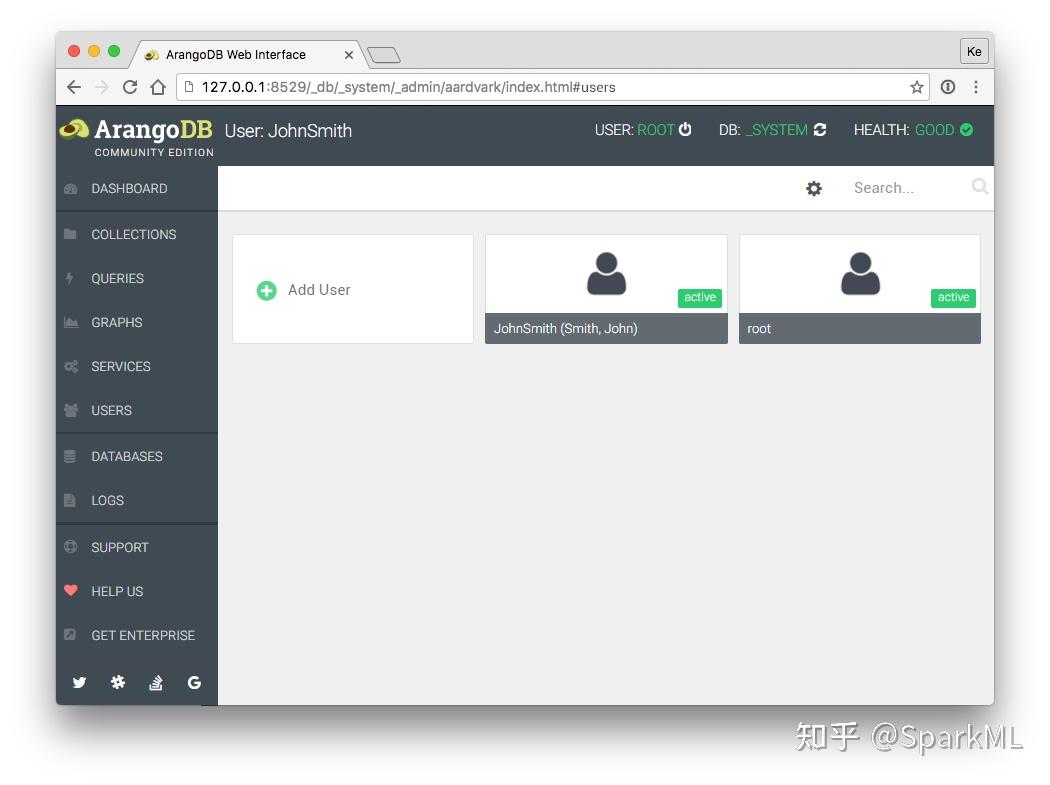Select the Users section in sidebar

[111, 410]
